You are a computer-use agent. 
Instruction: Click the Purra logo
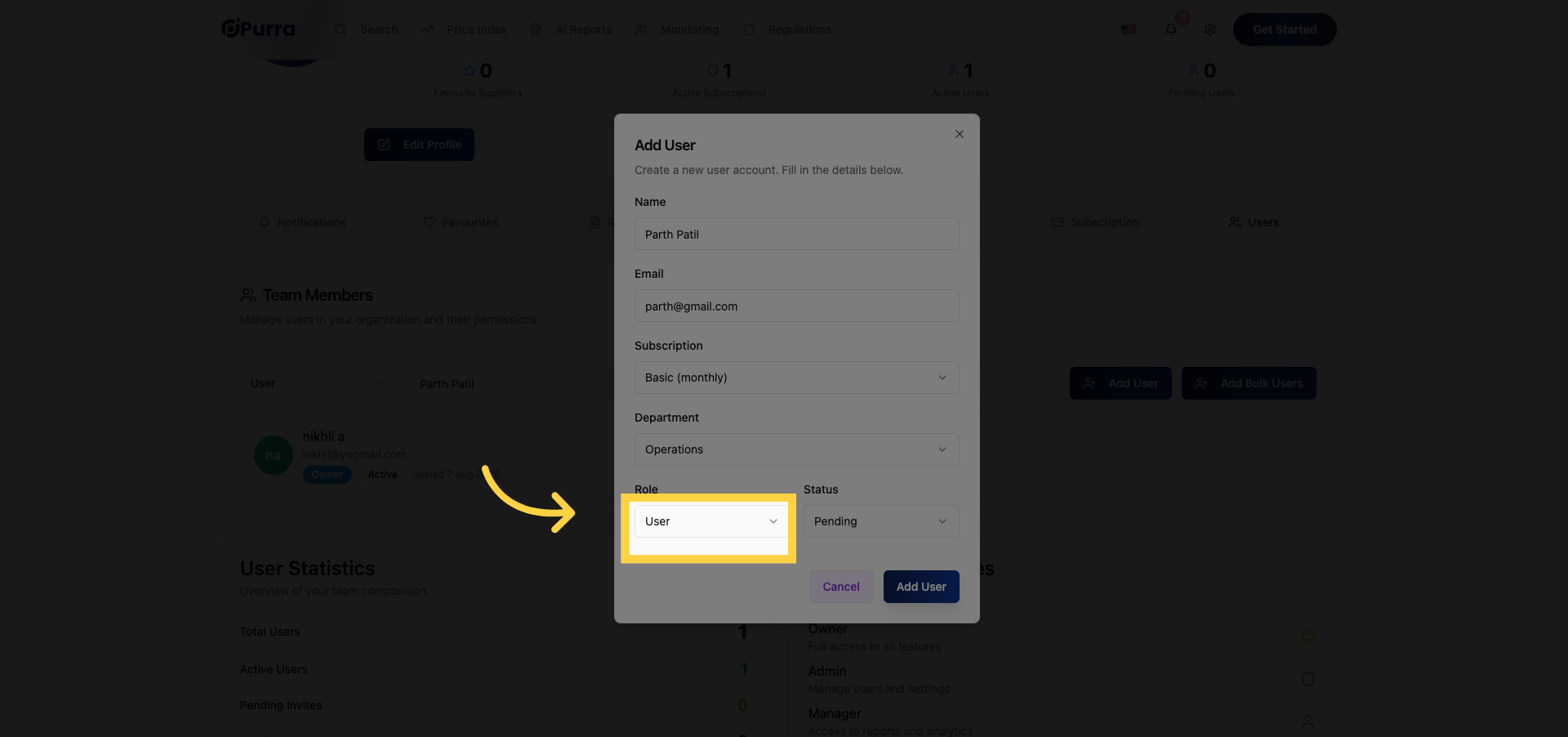pos(258,29)
